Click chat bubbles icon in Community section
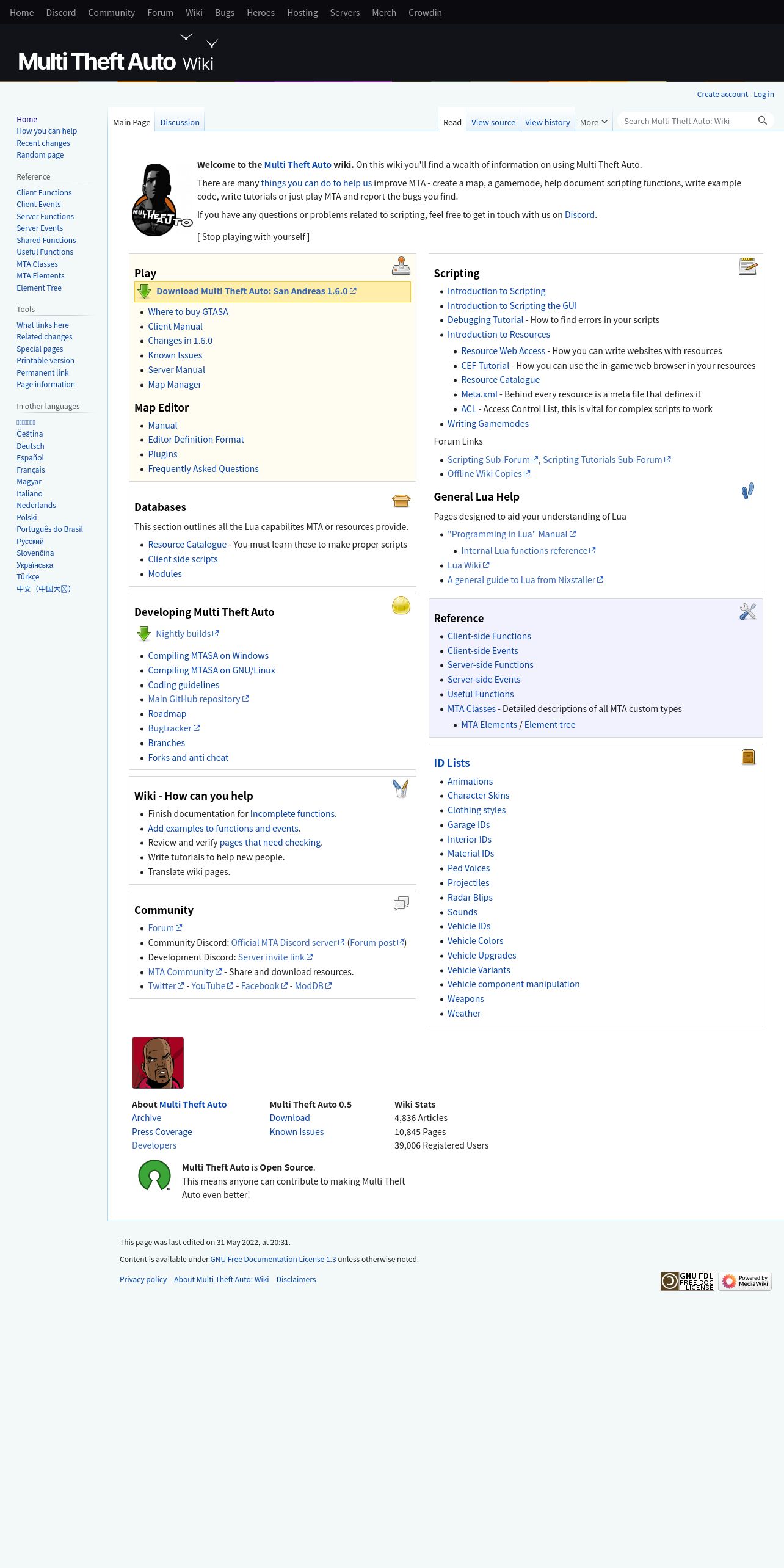Screen dimensions: 784x1568 pyautogui.click(x=401, y=903)
